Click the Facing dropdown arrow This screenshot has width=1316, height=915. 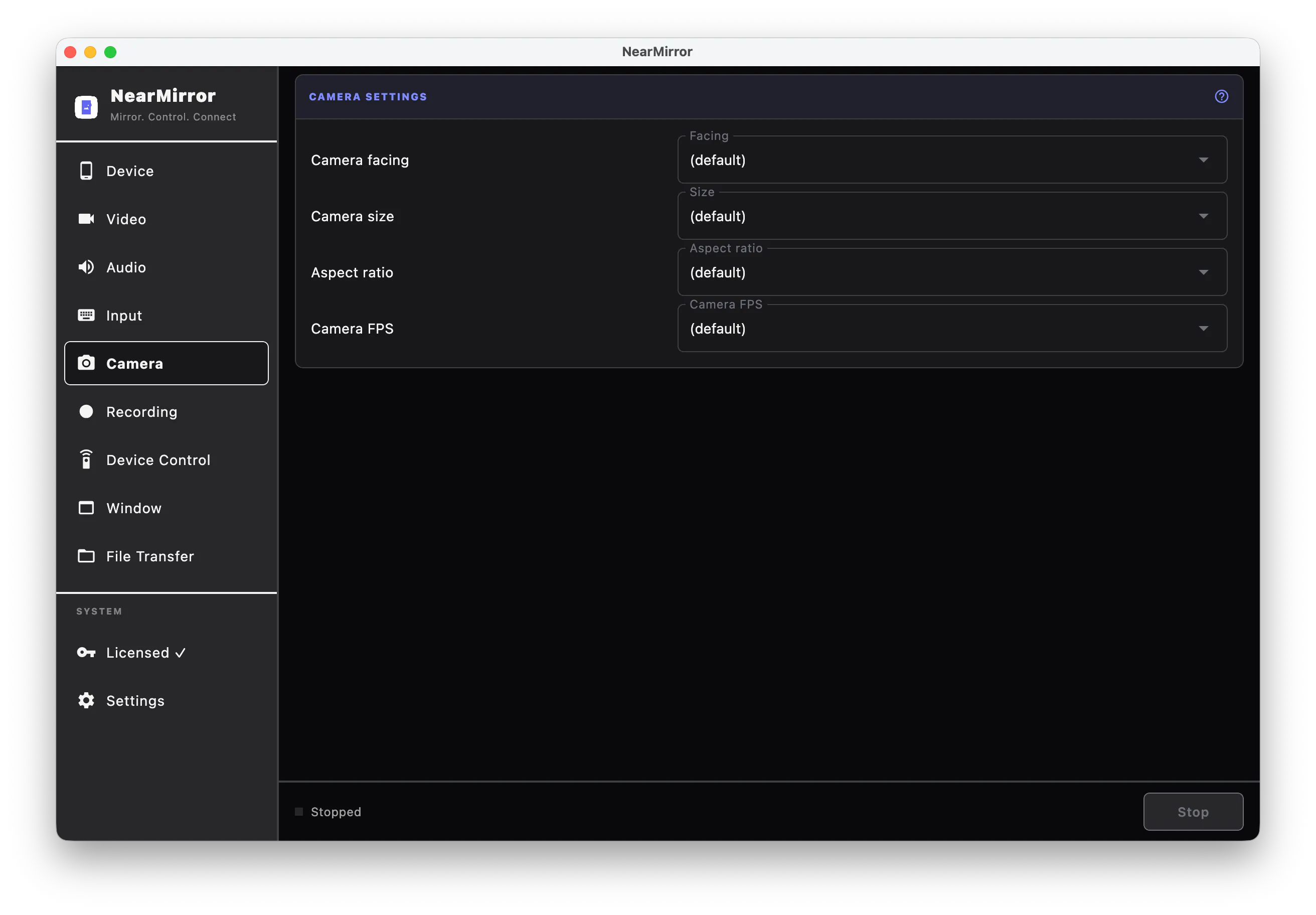[x=1203, y=160]
